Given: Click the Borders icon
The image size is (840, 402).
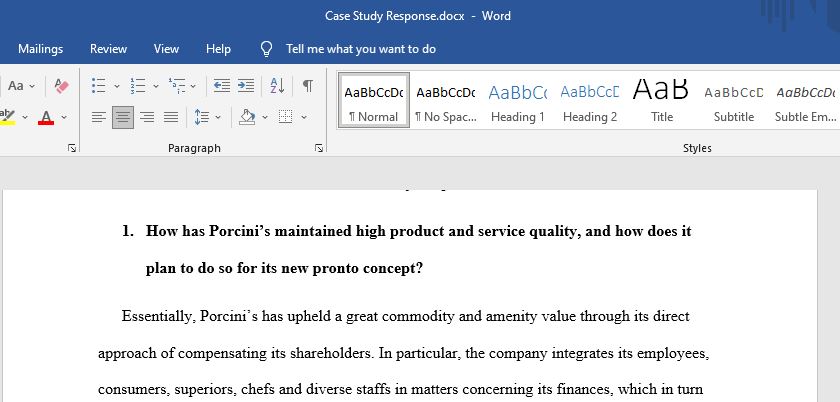Looking at the screenshot, I should point(286,117).
